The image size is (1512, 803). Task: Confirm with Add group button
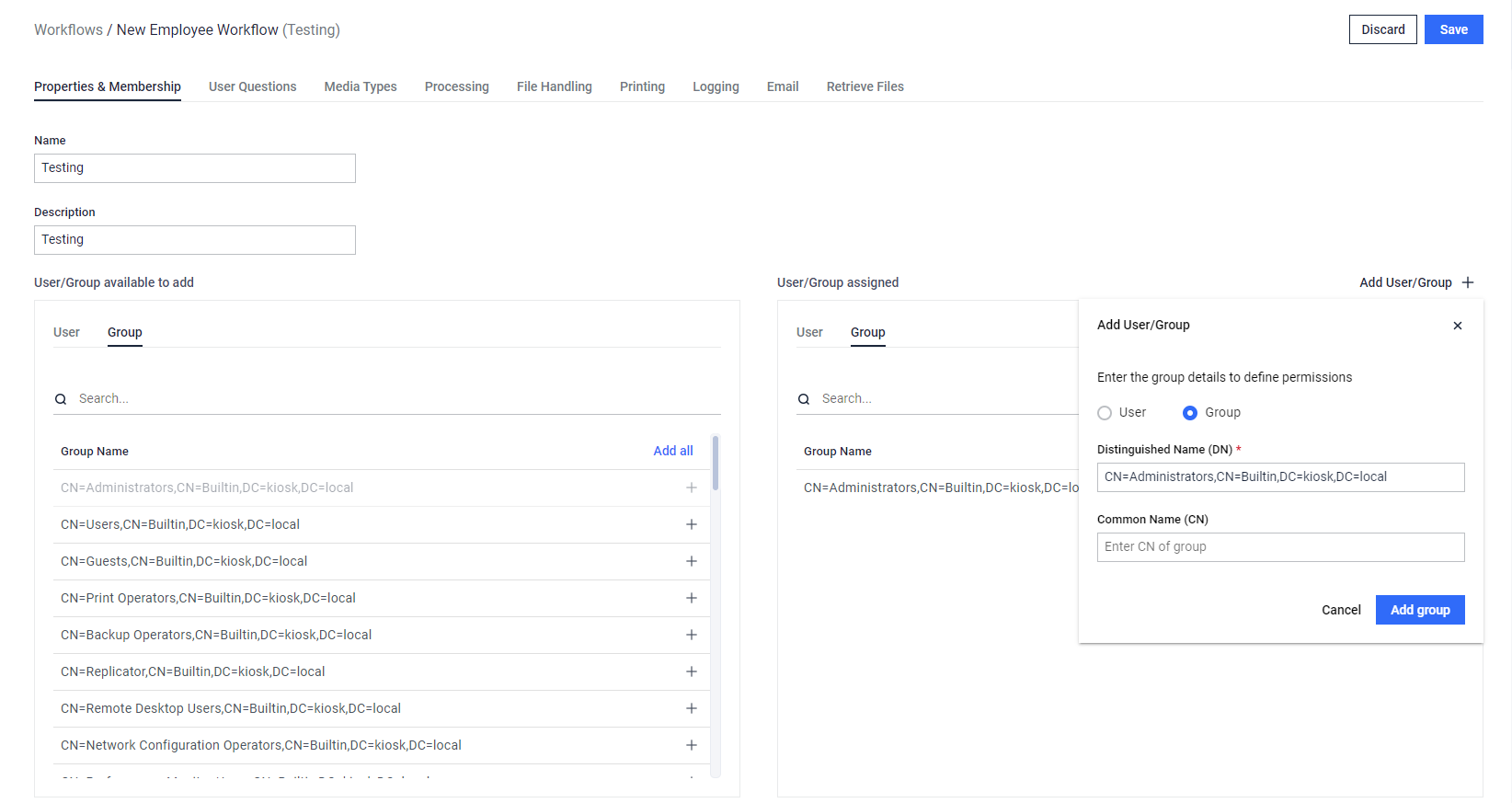pyautogui.click(x=1420, y=610)
